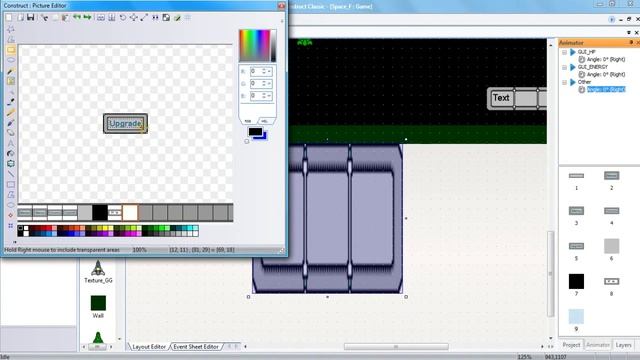Open the G value dropdown arrow
640x360 pixels.
(269, 84)
